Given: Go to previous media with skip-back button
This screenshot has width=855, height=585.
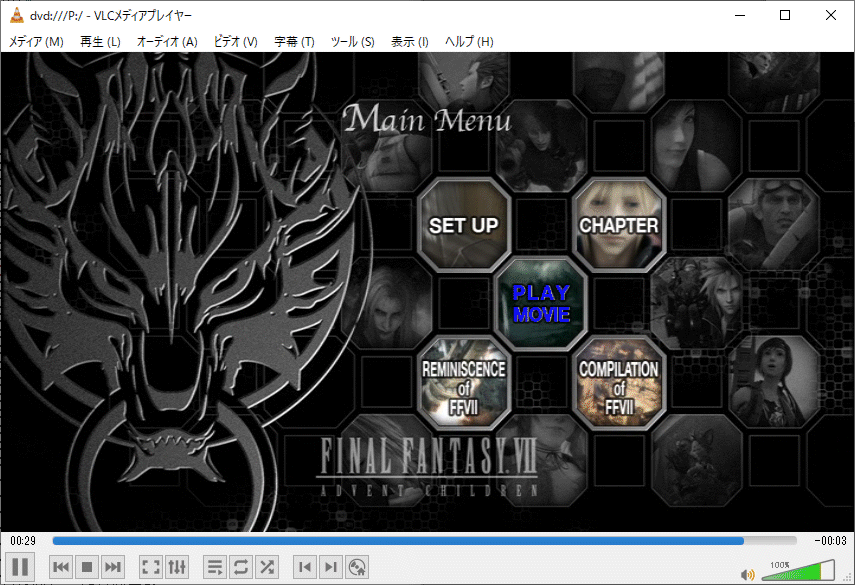Looking at the screenshot, I should (x=61, y=567).
